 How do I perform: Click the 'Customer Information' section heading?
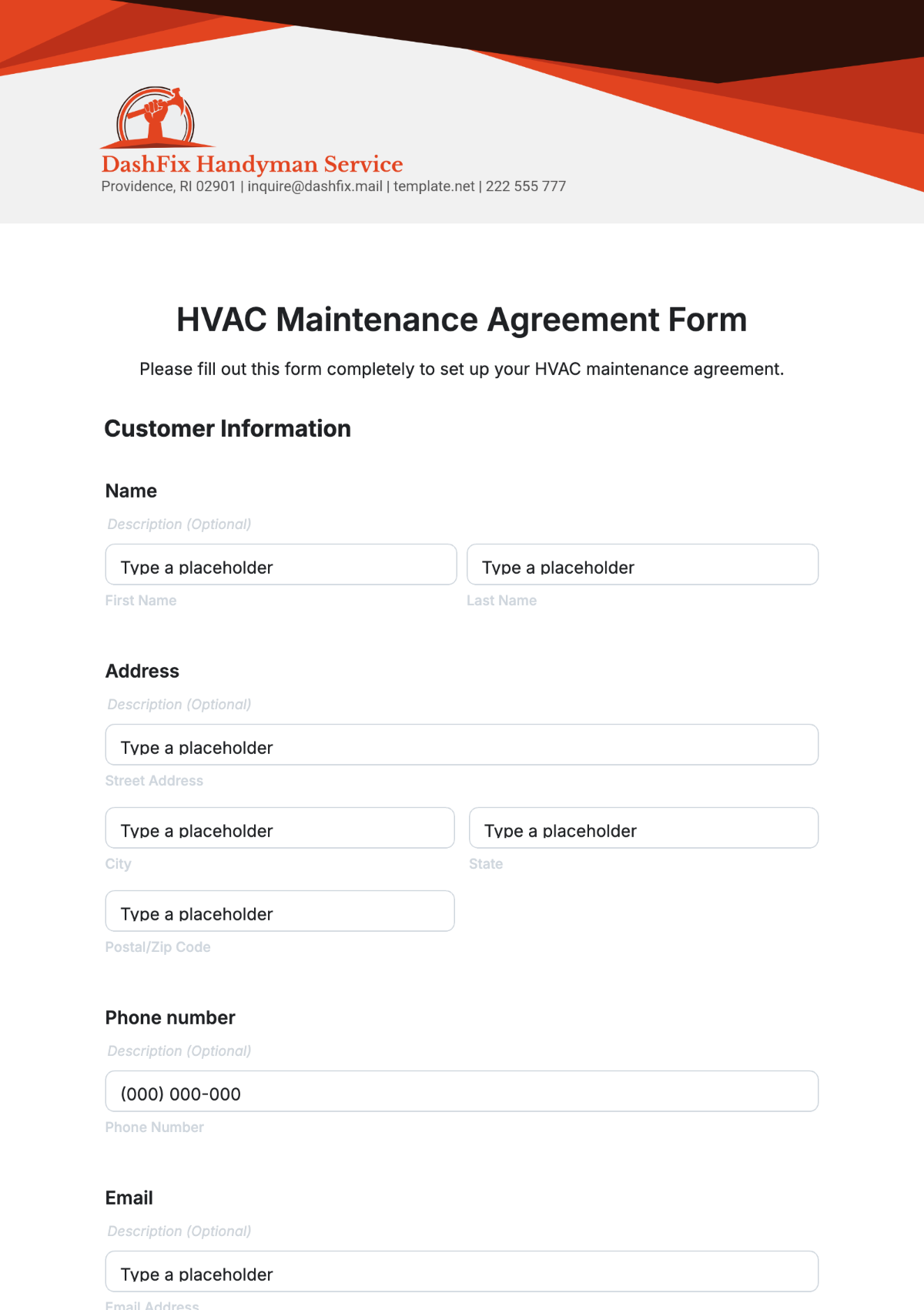tap(228, 428)
